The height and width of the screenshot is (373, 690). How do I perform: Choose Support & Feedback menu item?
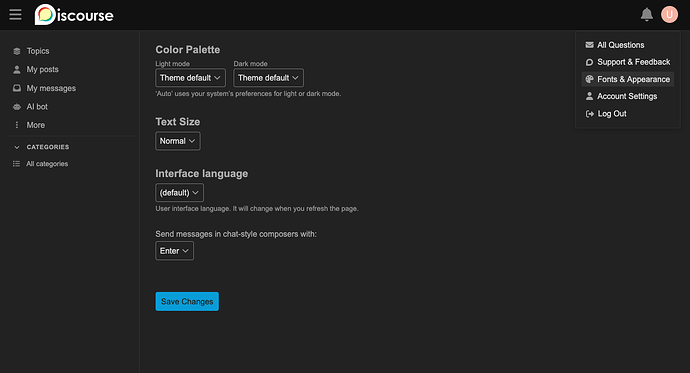pyautogui.click(x=628, y=62)
